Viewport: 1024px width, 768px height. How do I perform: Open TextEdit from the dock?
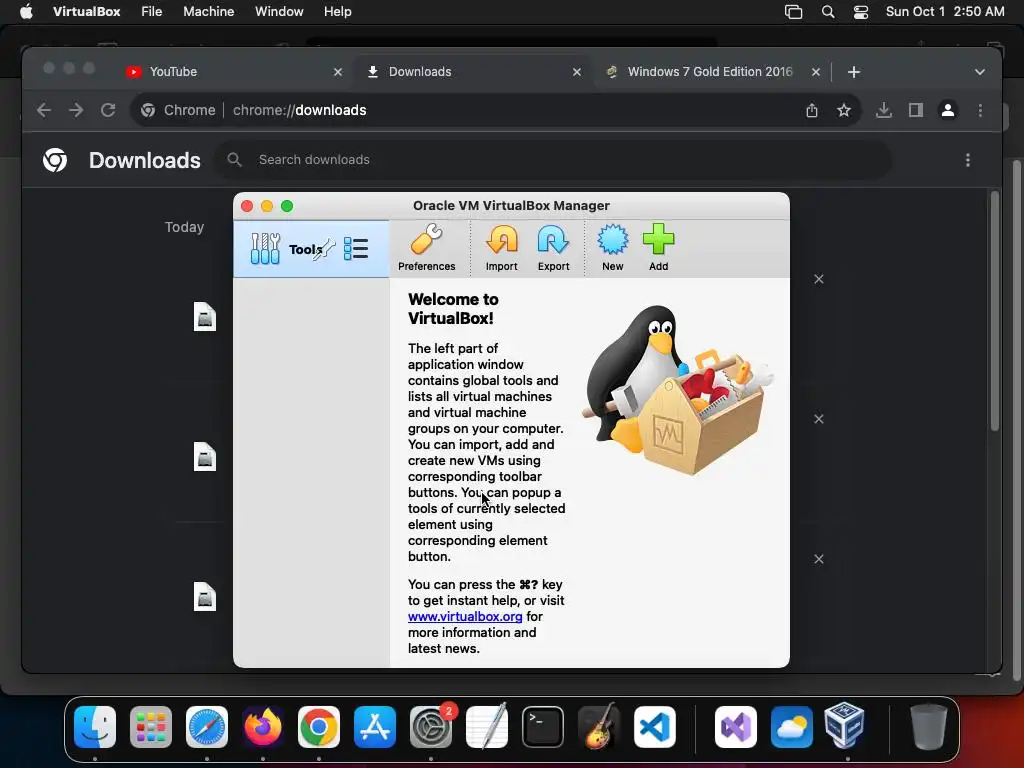487,727
